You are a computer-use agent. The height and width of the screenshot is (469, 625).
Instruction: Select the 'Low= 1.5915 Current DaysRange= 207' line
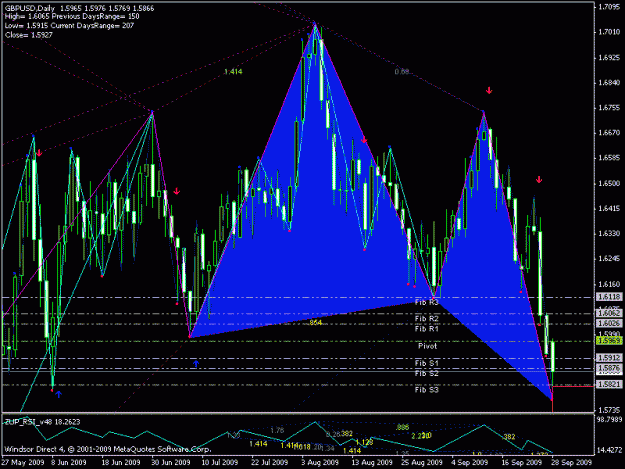(x=69, y=26)
